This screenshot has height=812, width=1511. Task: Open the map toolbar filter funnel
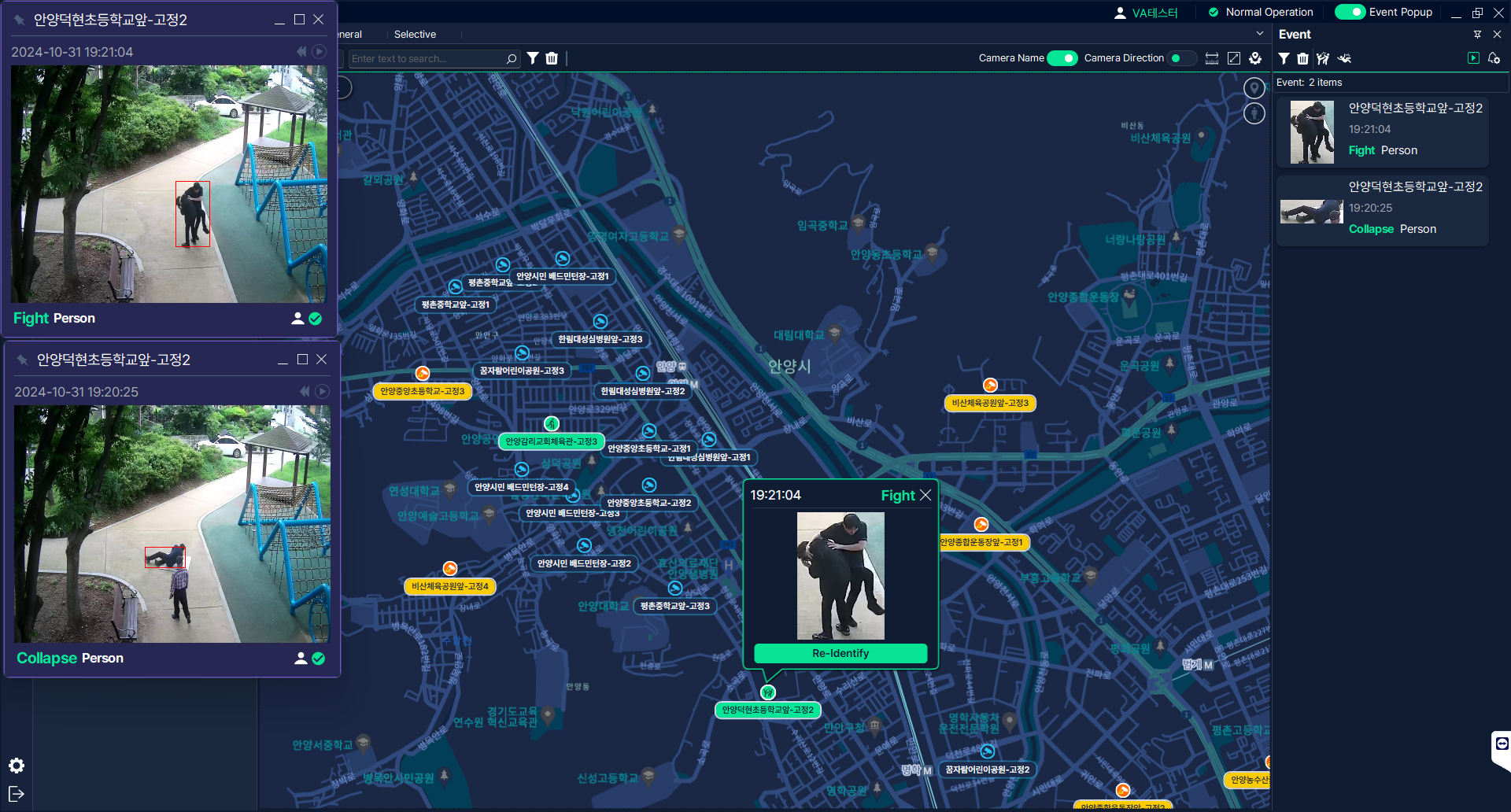533,58
